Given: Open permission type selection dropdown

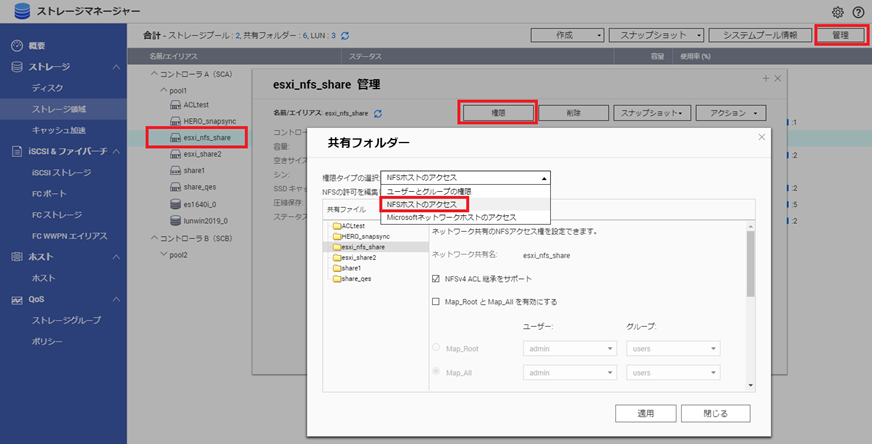Looking at the screenshot, I should click(466, 177).
